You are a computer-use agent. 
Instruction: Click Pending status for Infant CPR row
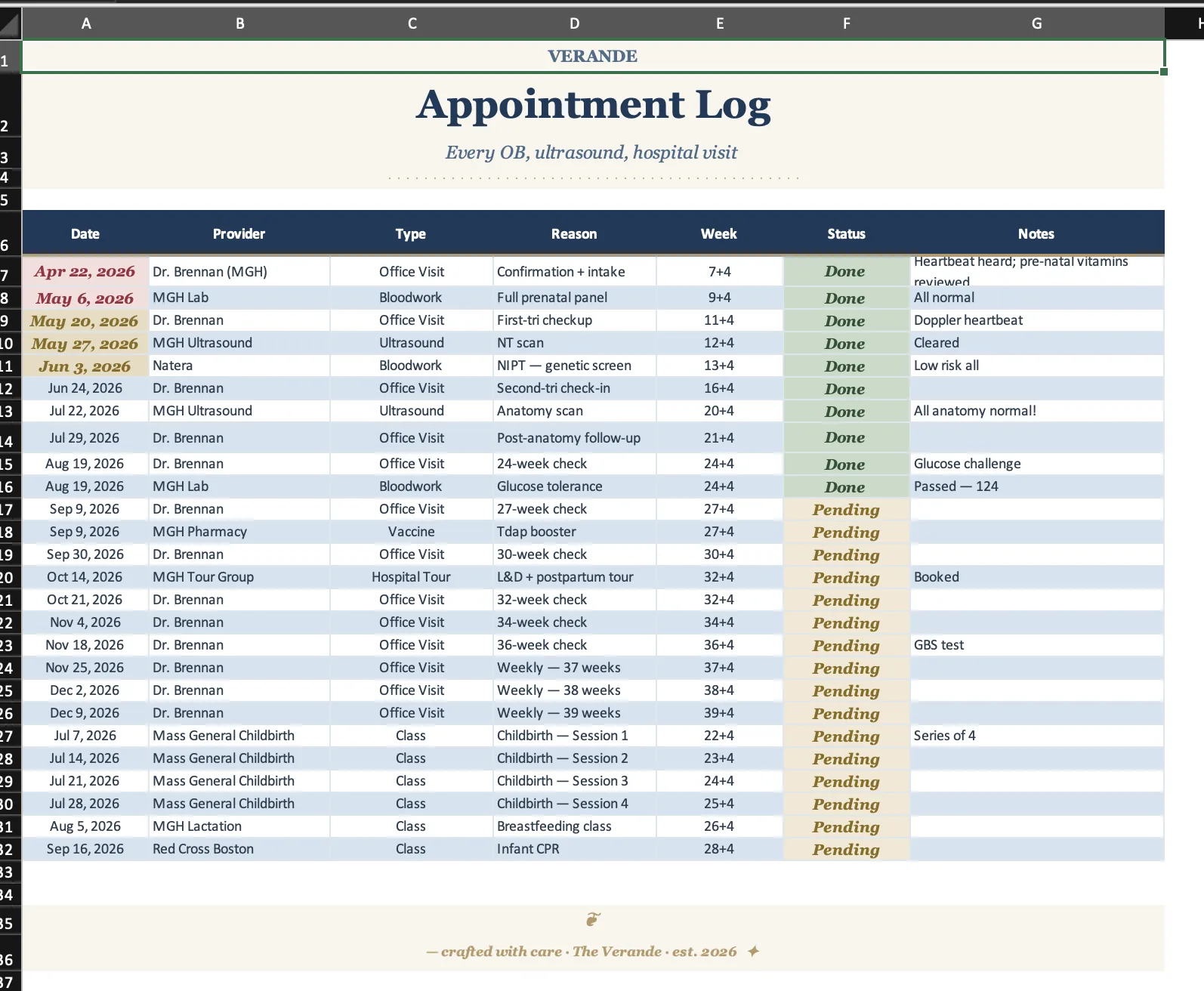coord(847,849)
